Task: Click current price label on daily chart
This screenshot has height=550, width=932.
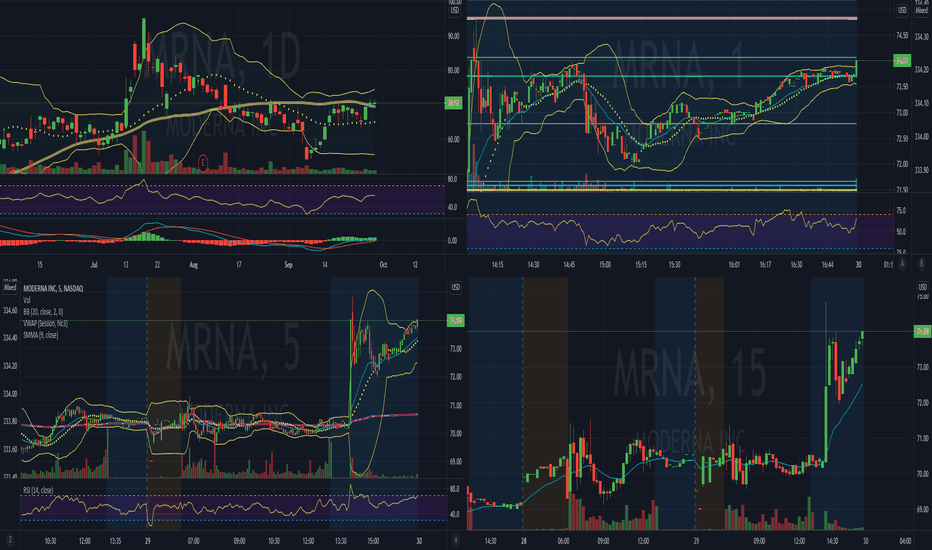Action: pyautogui.click(x=454, y=103)
